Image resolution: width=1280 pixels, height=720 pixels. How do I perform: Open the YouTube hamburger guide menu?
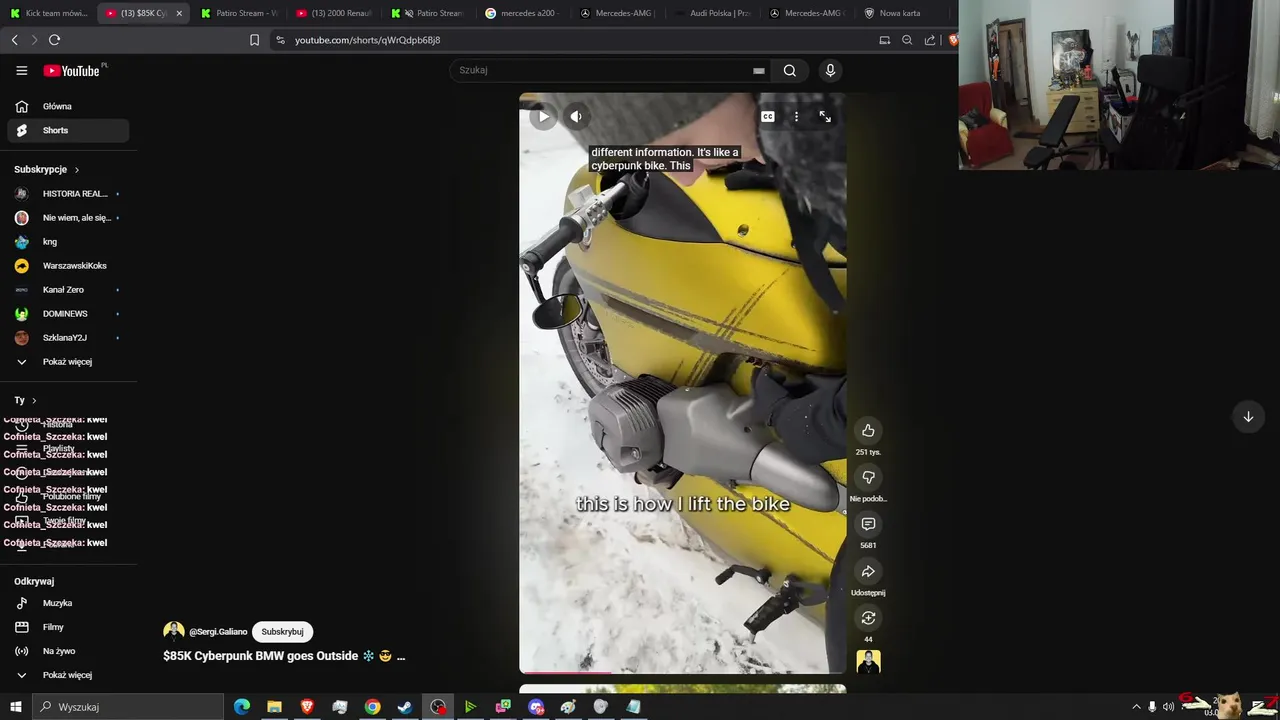[x=21, y=70]
